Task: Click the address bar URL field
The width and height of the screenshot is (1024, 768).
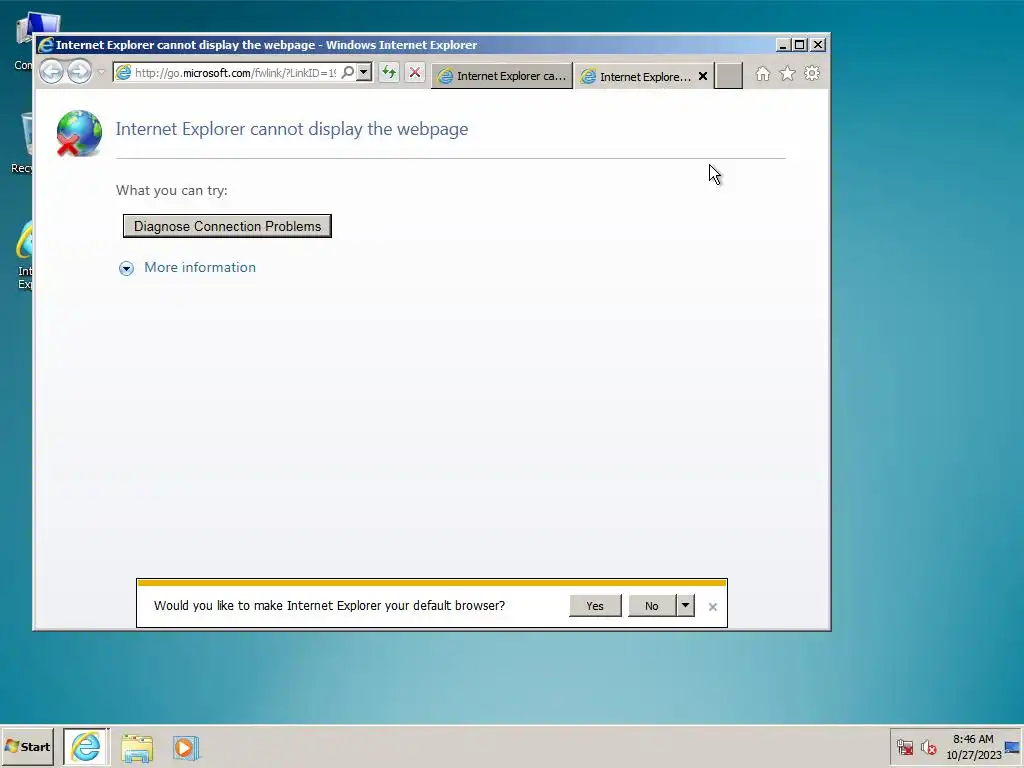Action: point(235,72)
